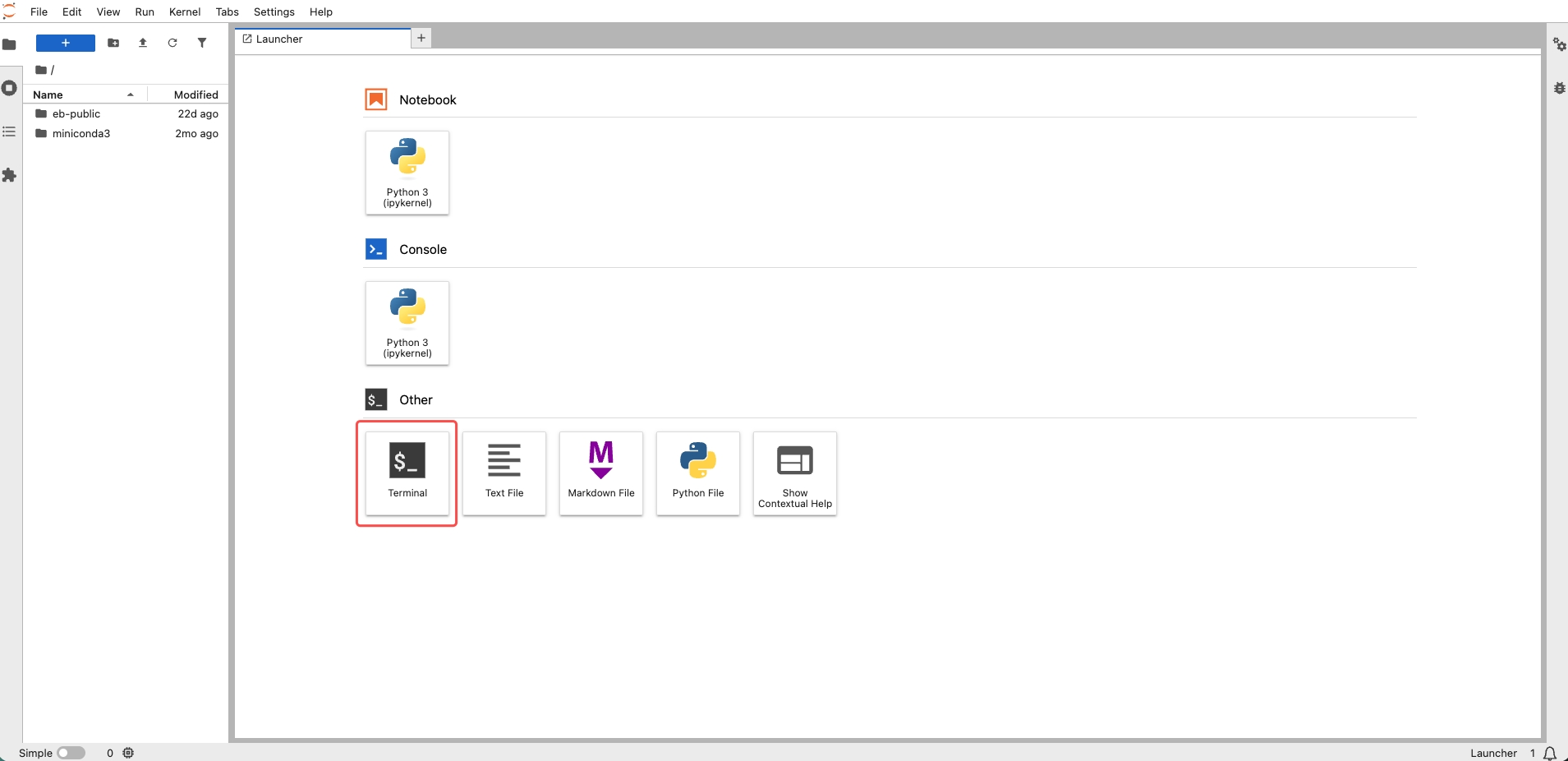Create a new Markdown File
The height and width of the screenshot is (761, 1568).
click(x=600, y=473)
